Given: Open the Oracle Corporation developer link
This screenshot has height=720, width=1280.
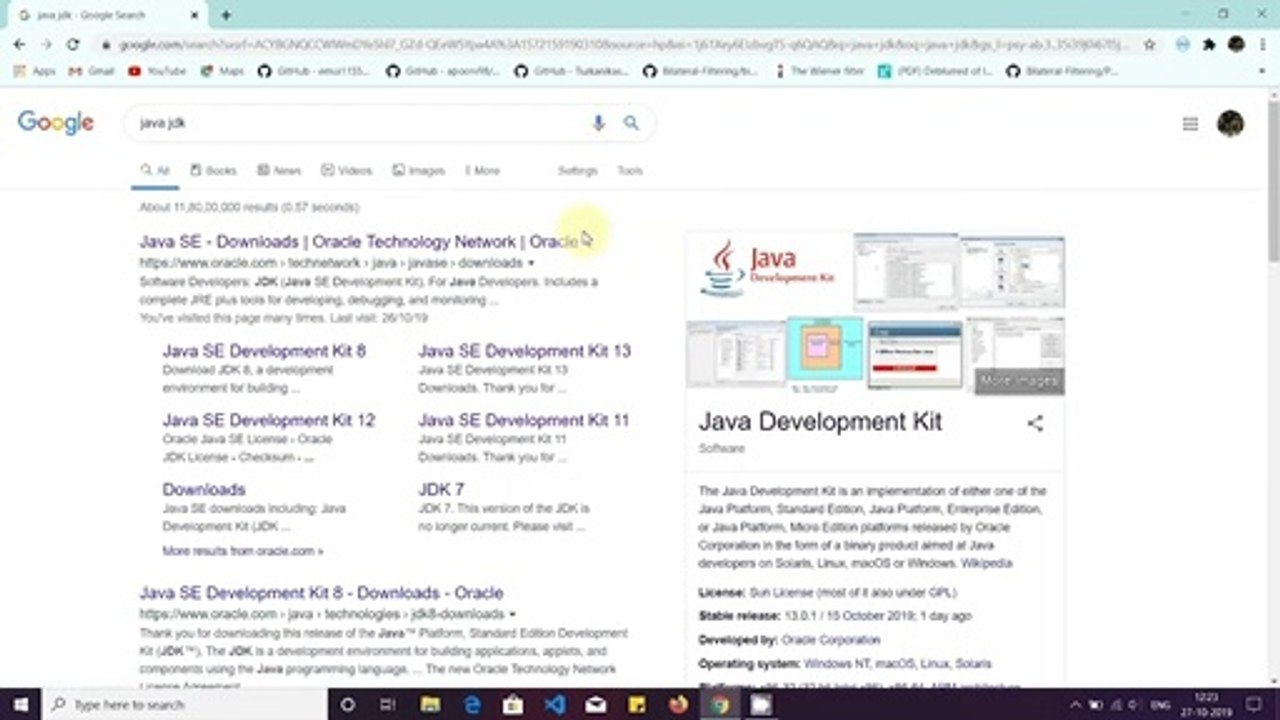Looking at the screenshot, I should (x=831, y=640).
